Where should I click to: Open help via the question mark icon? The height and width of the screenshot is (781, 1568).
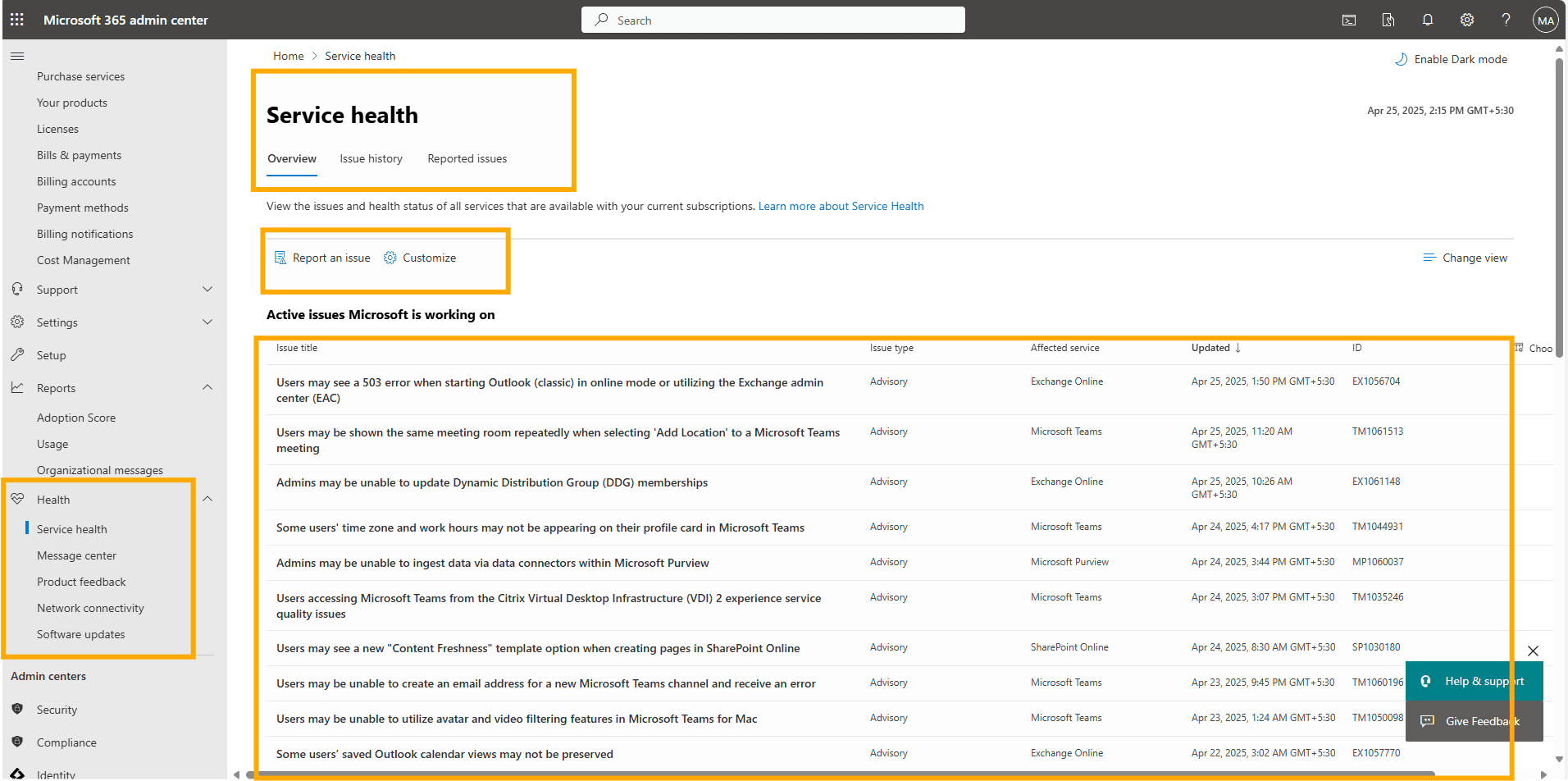(1506, 19)
